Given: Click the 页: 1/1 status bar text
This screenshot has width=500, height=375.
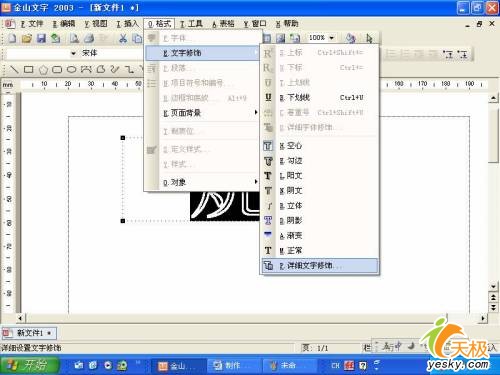Looking at the screenshot, I should [x=315, y=348].
